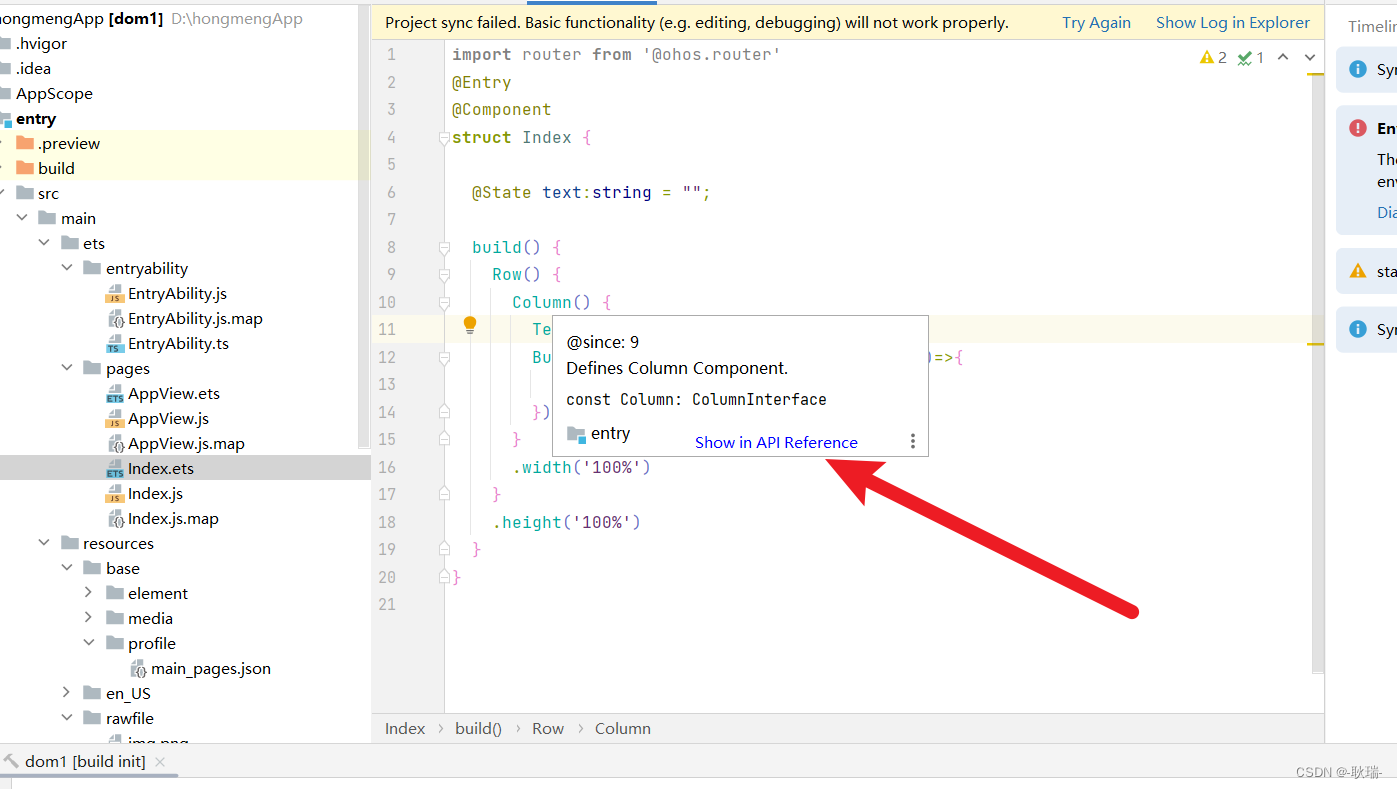Viewport: 1397px width, 789px height.
Task: Open the tooltip's three-dot more options menu
Action: pos(912,442)
